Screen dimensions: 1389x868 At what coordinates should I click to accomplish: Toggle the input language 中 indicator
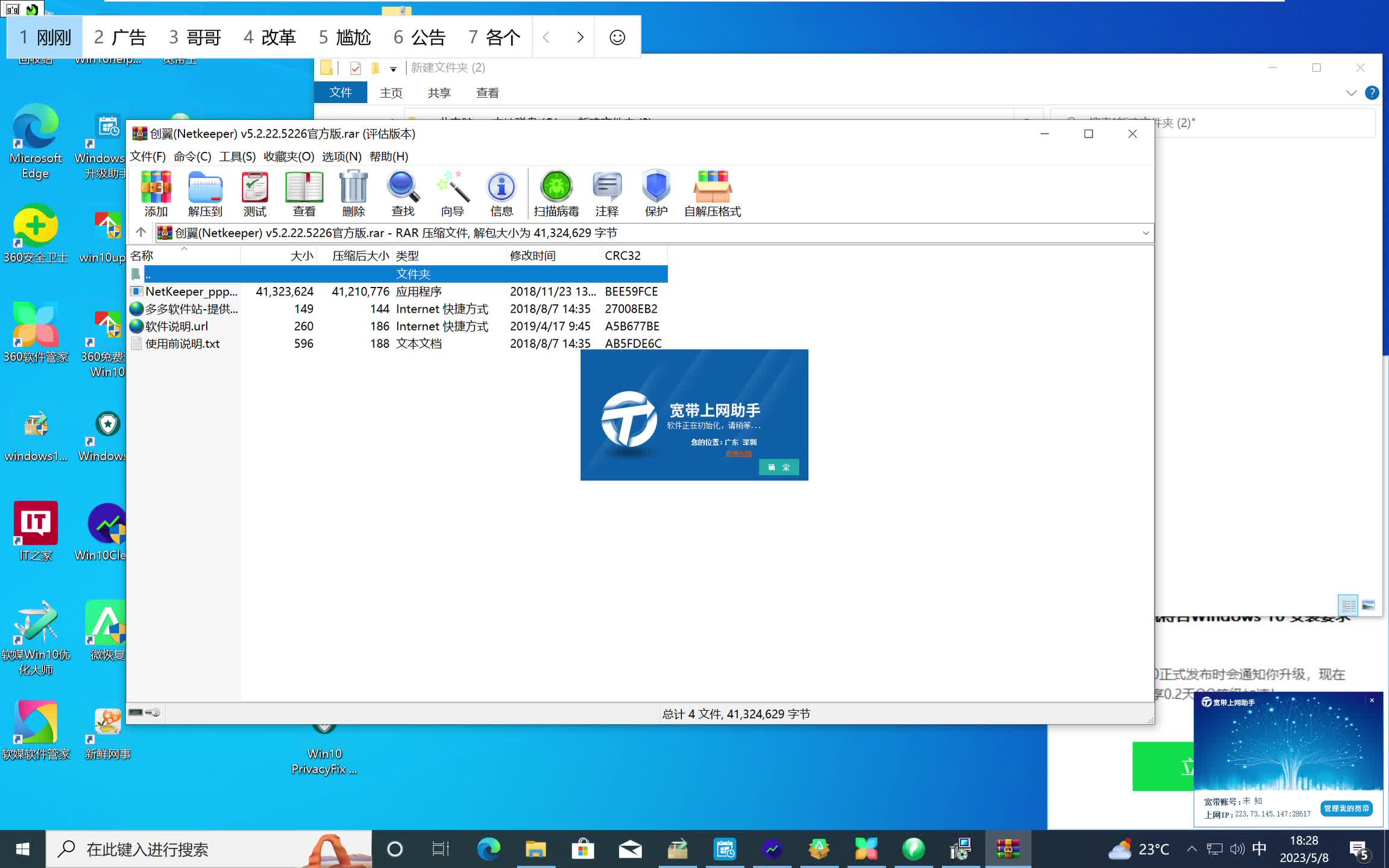tap(1259, 849)
